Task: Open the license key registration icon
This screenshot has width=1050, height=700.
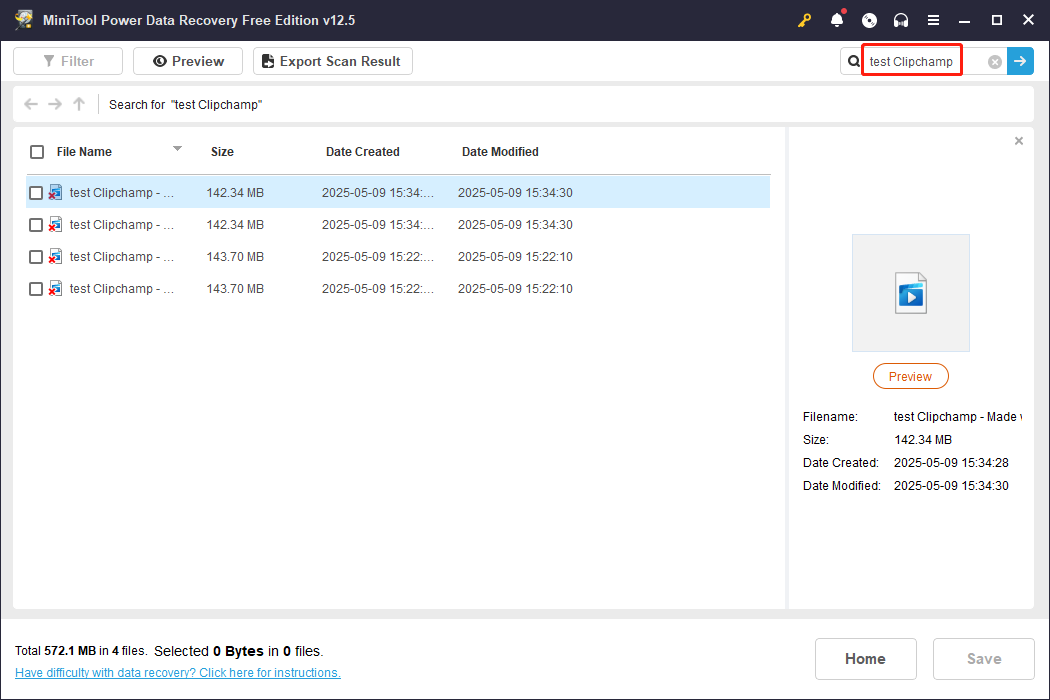Action: 805,20
